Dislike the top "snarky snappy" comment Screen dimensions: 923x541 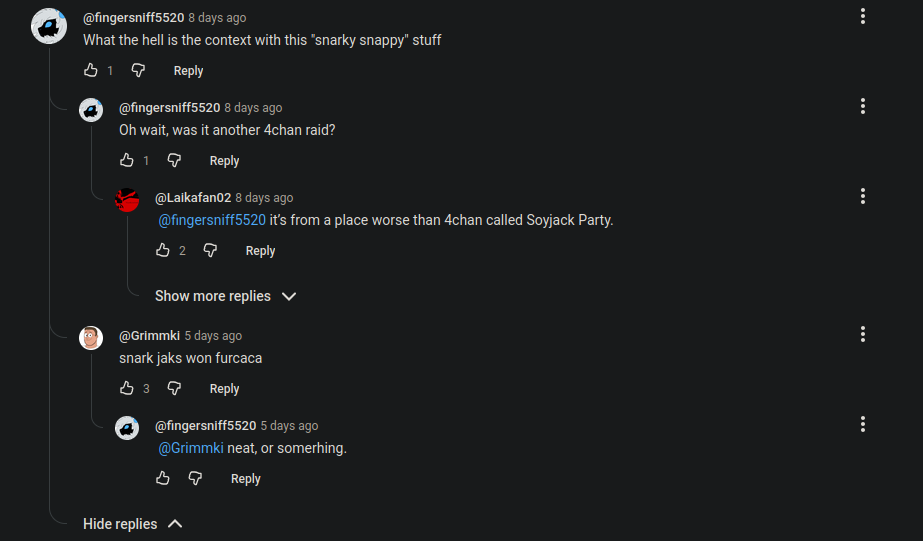point(139,70)
